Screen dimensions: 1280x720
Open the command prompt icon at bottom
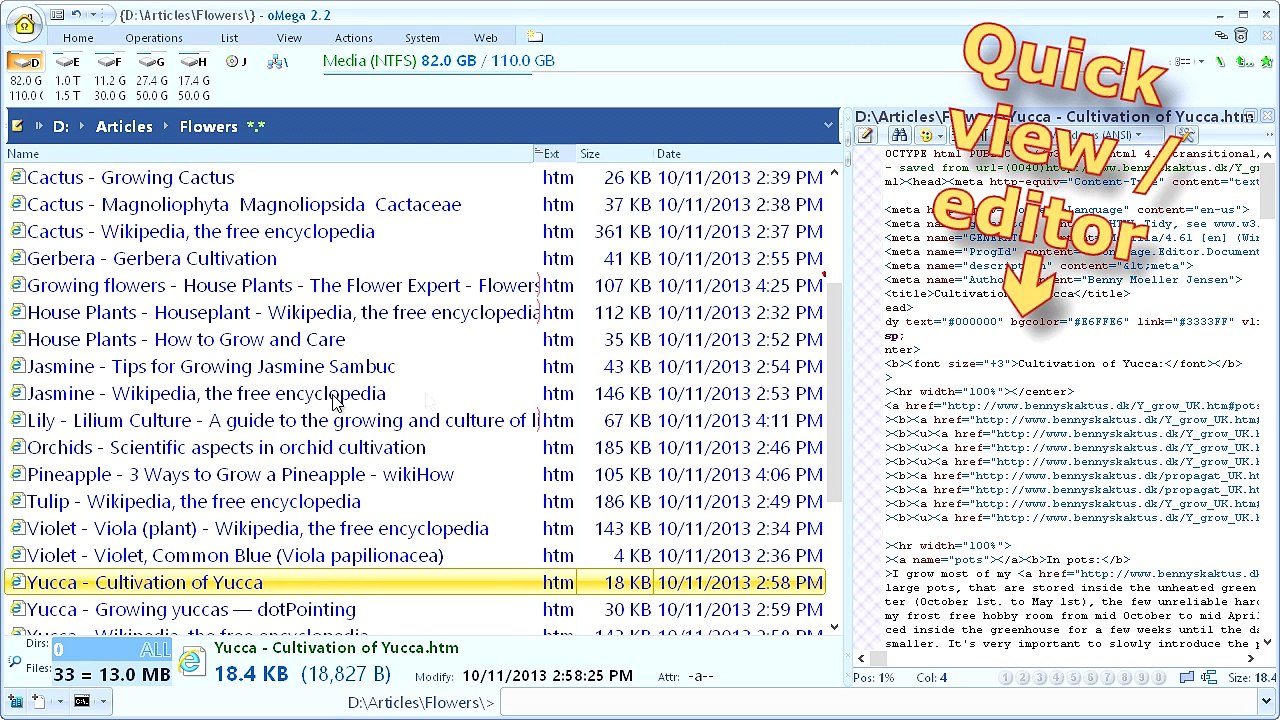[x=82, y=701]
